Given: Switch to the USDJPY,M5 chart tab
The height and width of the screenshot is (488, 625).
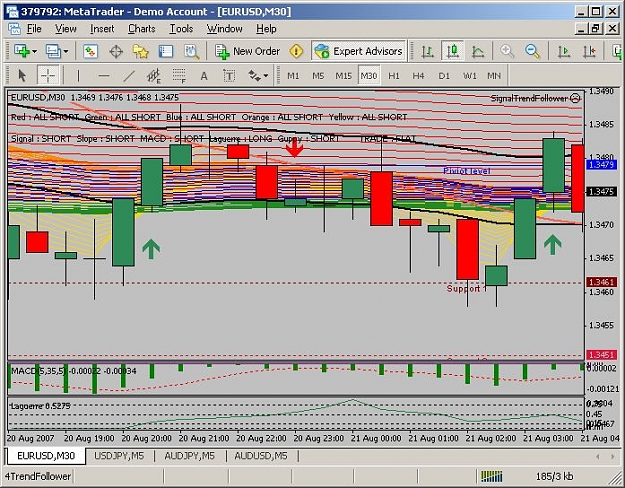Looking at the screenshot, I should 119,456.
